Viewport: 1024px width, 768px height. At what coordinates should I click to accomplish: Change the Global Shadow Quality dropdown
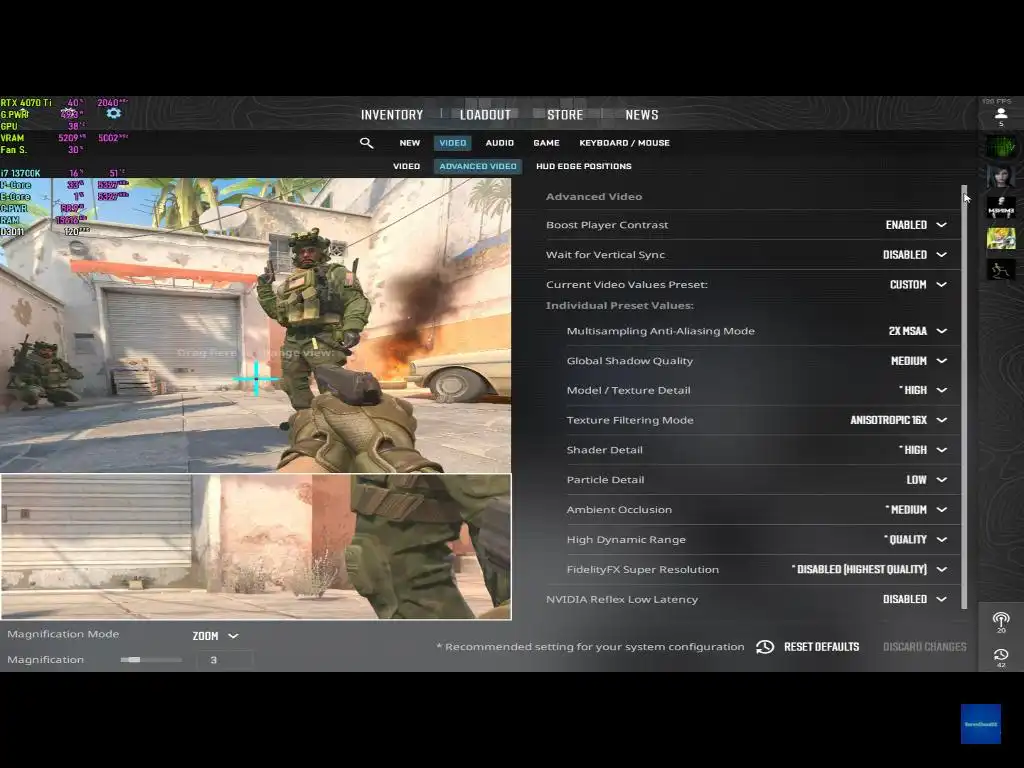(x=918, y=360)
